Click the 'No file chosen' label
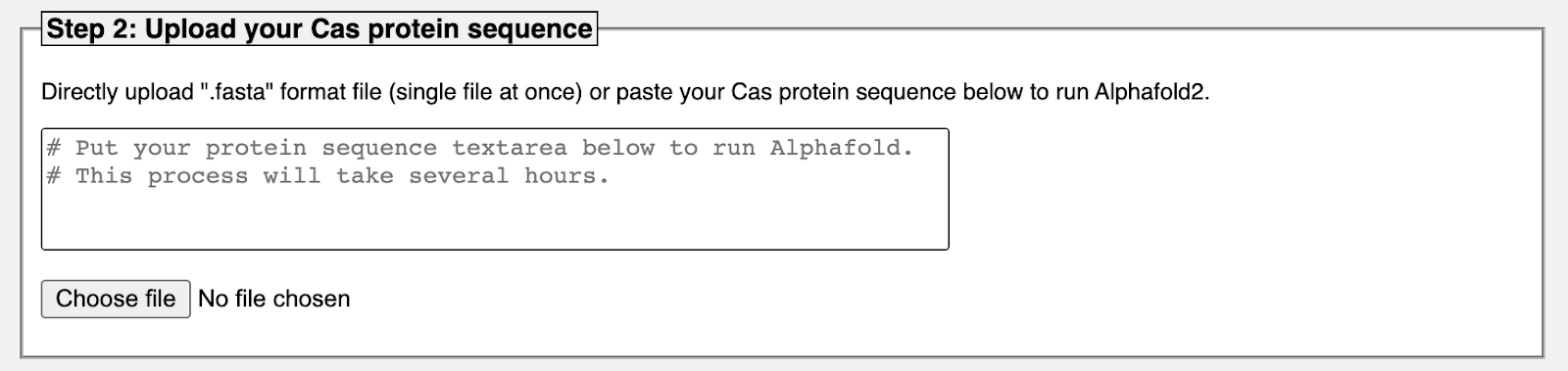 [273, 299]
